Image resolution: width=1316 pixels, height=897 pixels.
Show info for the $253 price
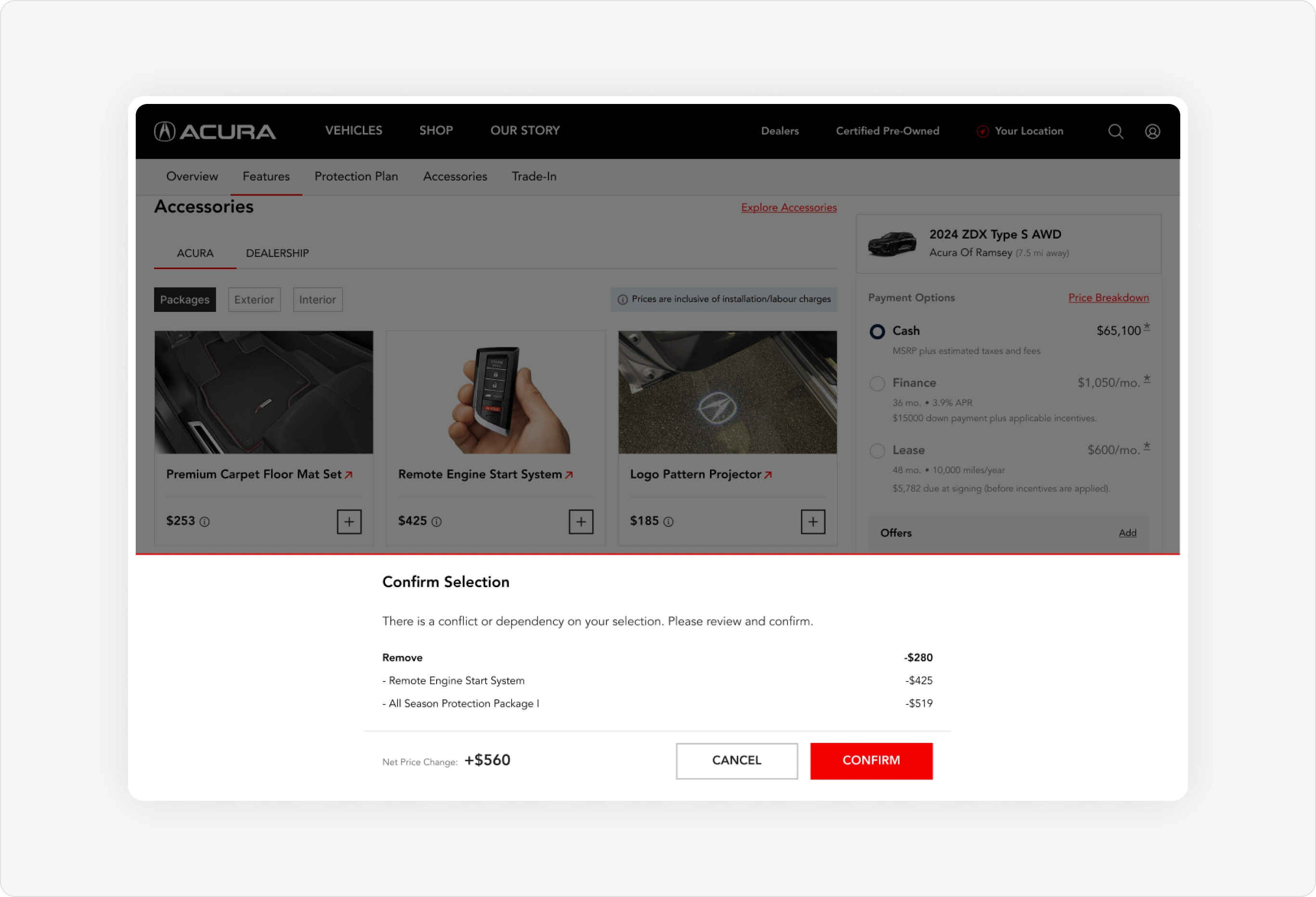tap(205, 522)
